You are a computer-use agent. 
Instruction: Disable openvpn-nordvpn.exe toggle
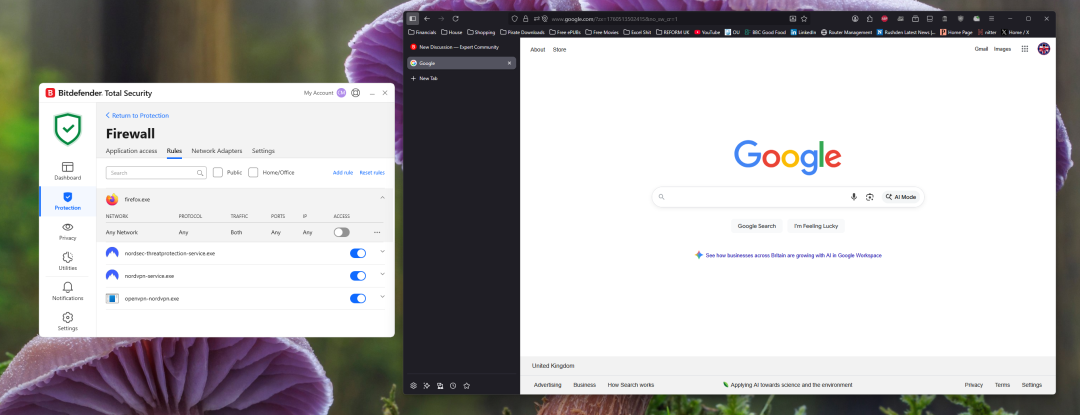(x=358, y=299)
